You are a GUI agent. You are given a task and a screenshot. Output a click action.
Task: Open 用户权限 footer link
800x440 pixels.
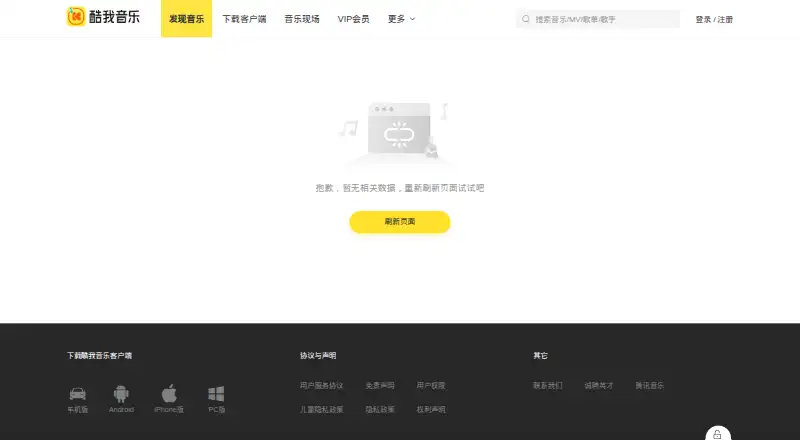431,385
